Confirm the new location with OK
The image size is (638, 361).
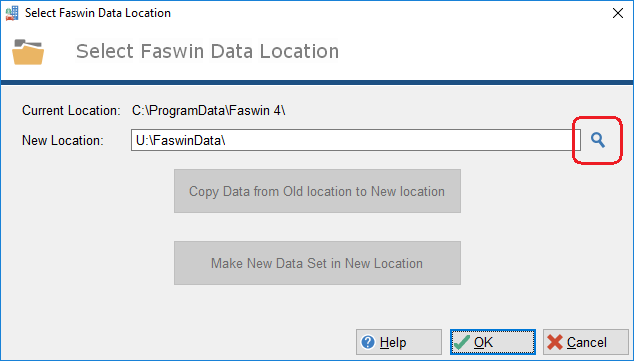(x=493, y=342)
